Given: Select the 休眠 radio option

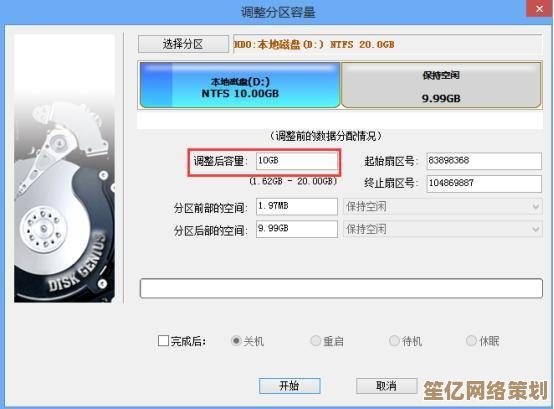Looking at the screenshot, I should (471, 341).
